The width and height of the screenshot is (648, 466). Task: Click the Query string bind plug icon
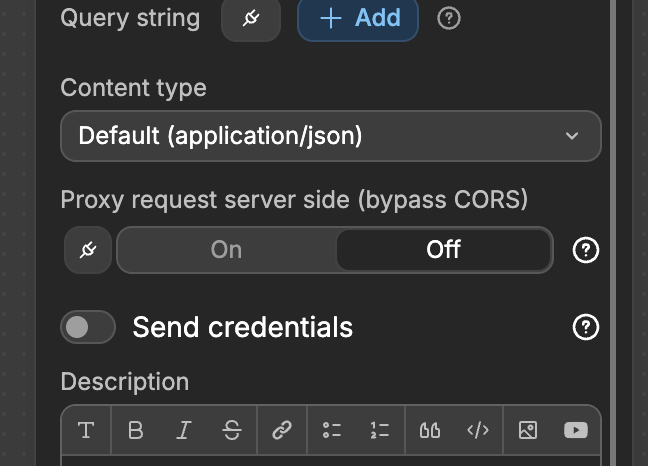(x=251, y=19)
